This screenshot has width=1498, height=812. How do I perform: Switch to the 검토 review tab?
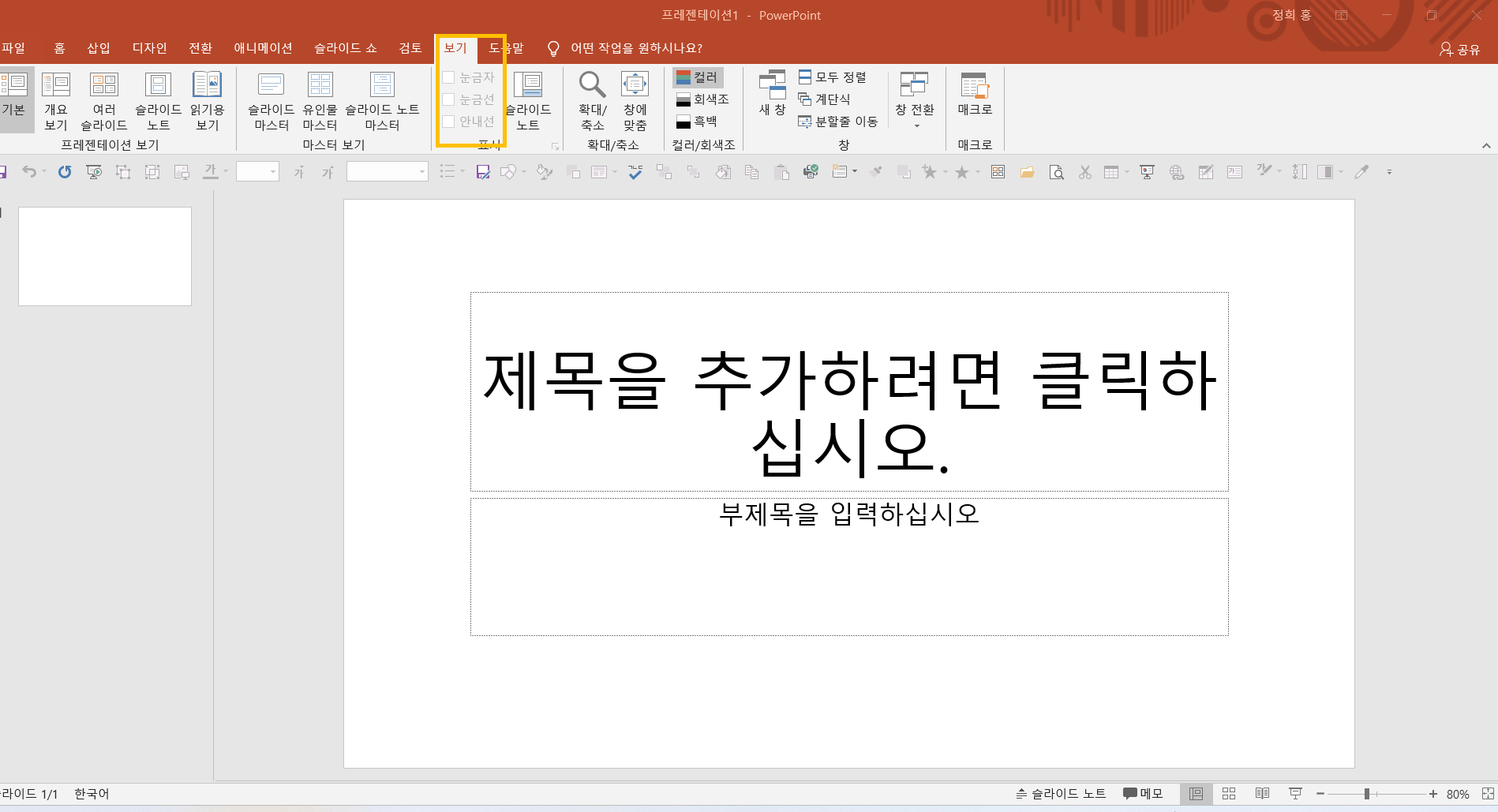coord(410,48)
